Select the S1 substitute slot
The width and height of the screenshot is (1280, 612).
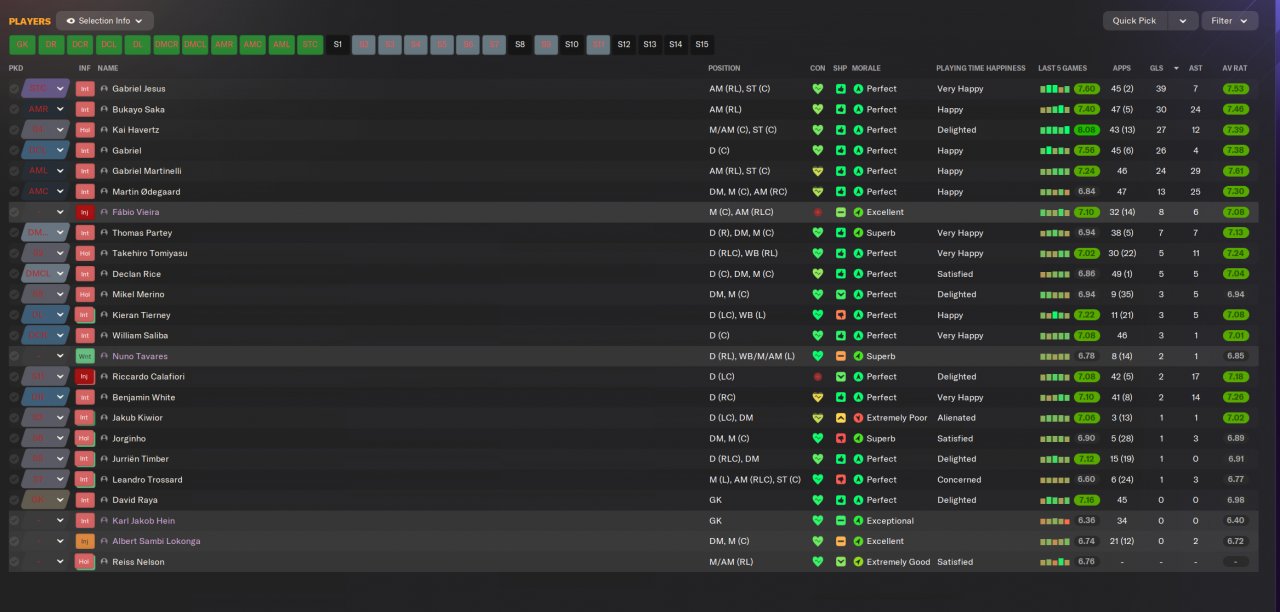pyautogui.click(x=337, y=44)
